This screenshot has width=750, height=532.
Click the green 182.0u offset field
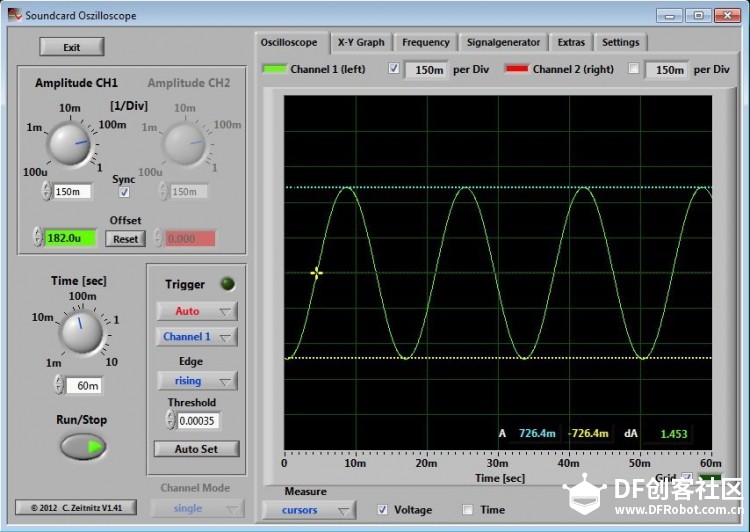pyautogui.click(x=70, y=238)
